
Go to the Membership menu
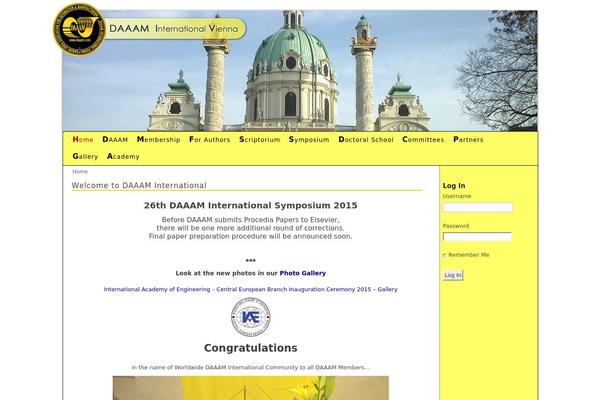click(158, 139)
